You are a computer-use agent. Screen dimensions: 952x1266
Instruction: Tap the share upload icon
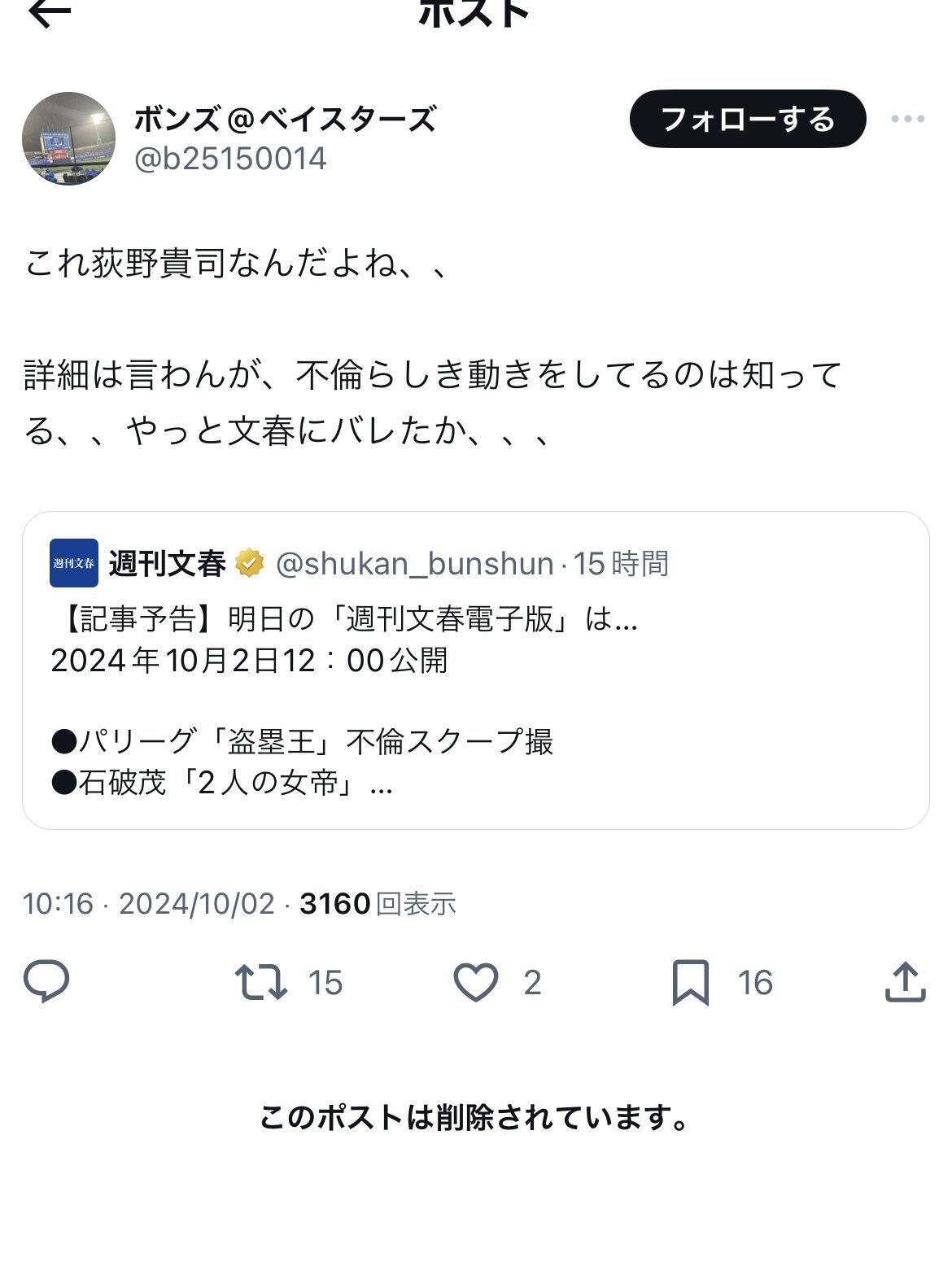tap(905, 981)
